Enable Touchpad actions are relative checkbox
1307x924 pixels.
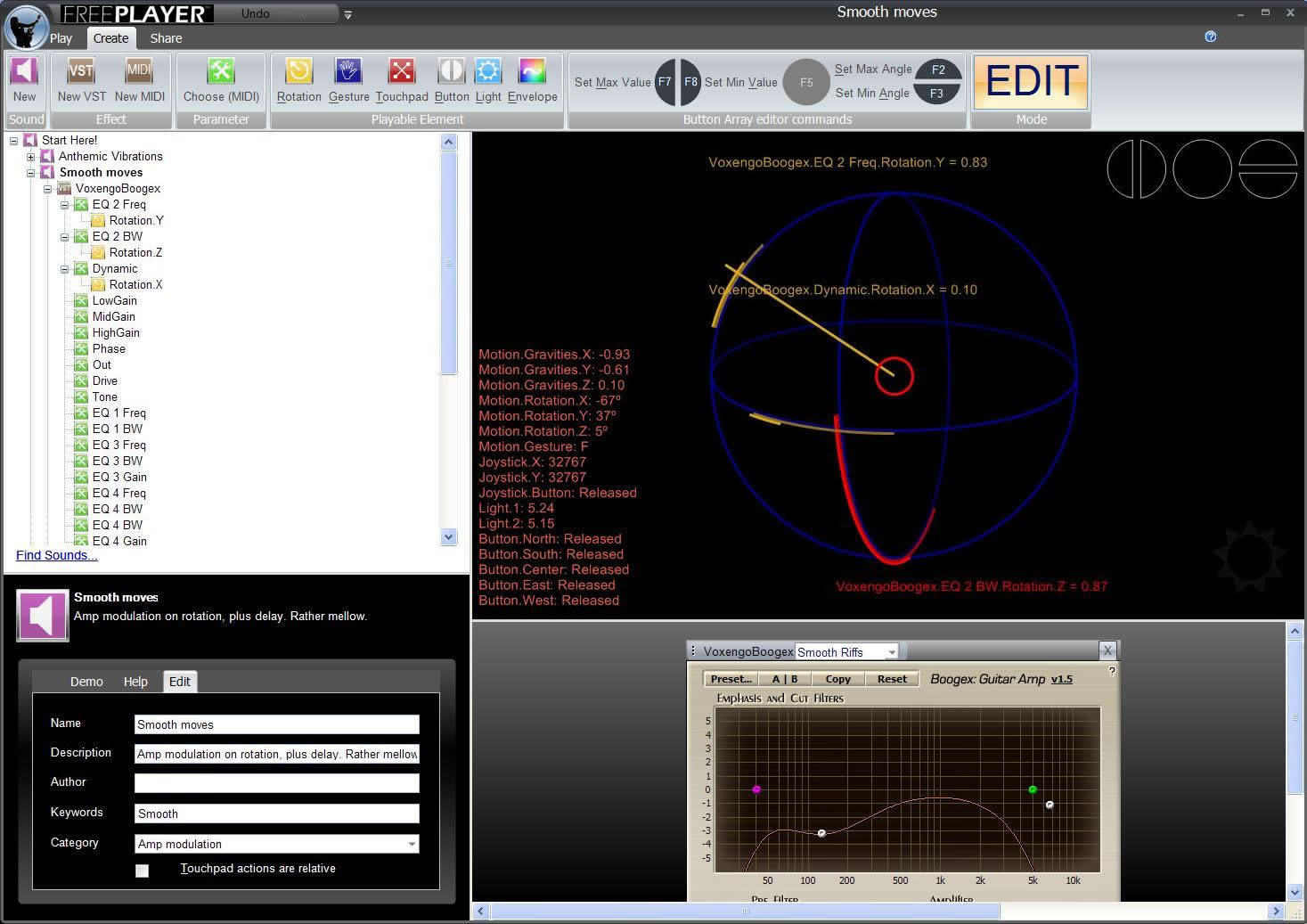(x=142, y=871)
